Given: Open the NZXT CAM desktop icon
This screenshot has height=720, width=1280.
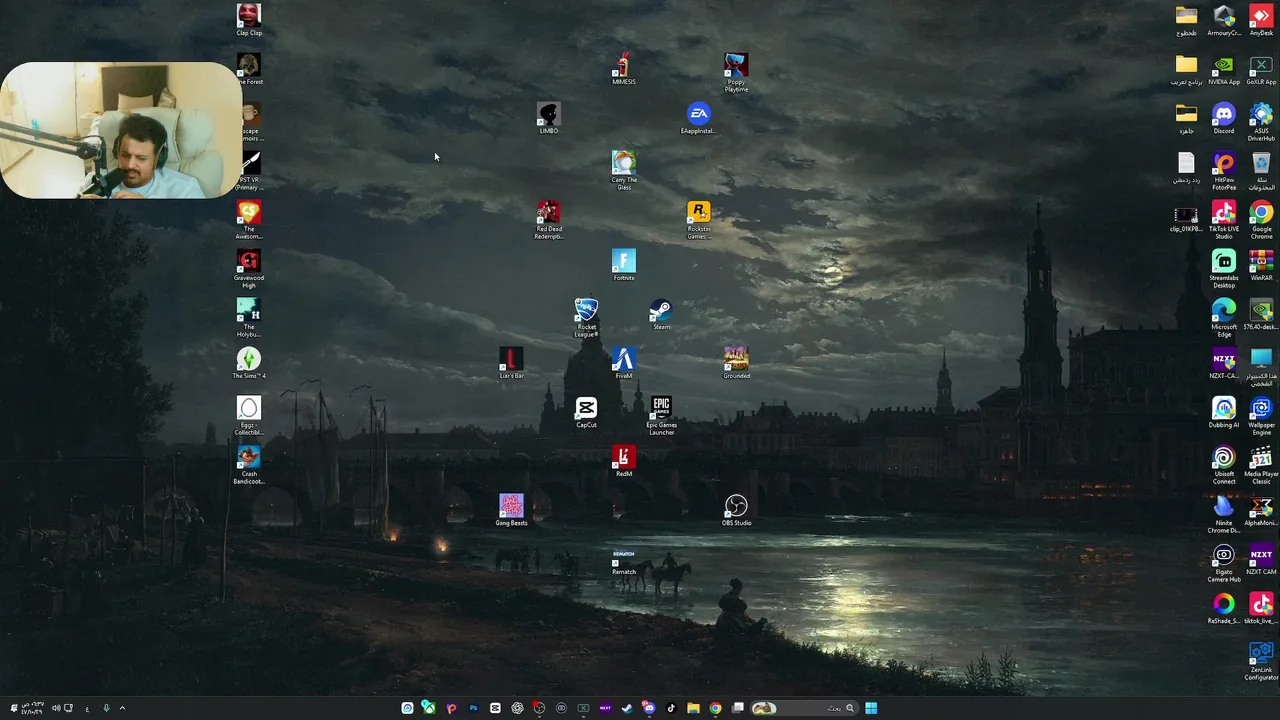Looking at the screenshot, I should coord(1261,558).
